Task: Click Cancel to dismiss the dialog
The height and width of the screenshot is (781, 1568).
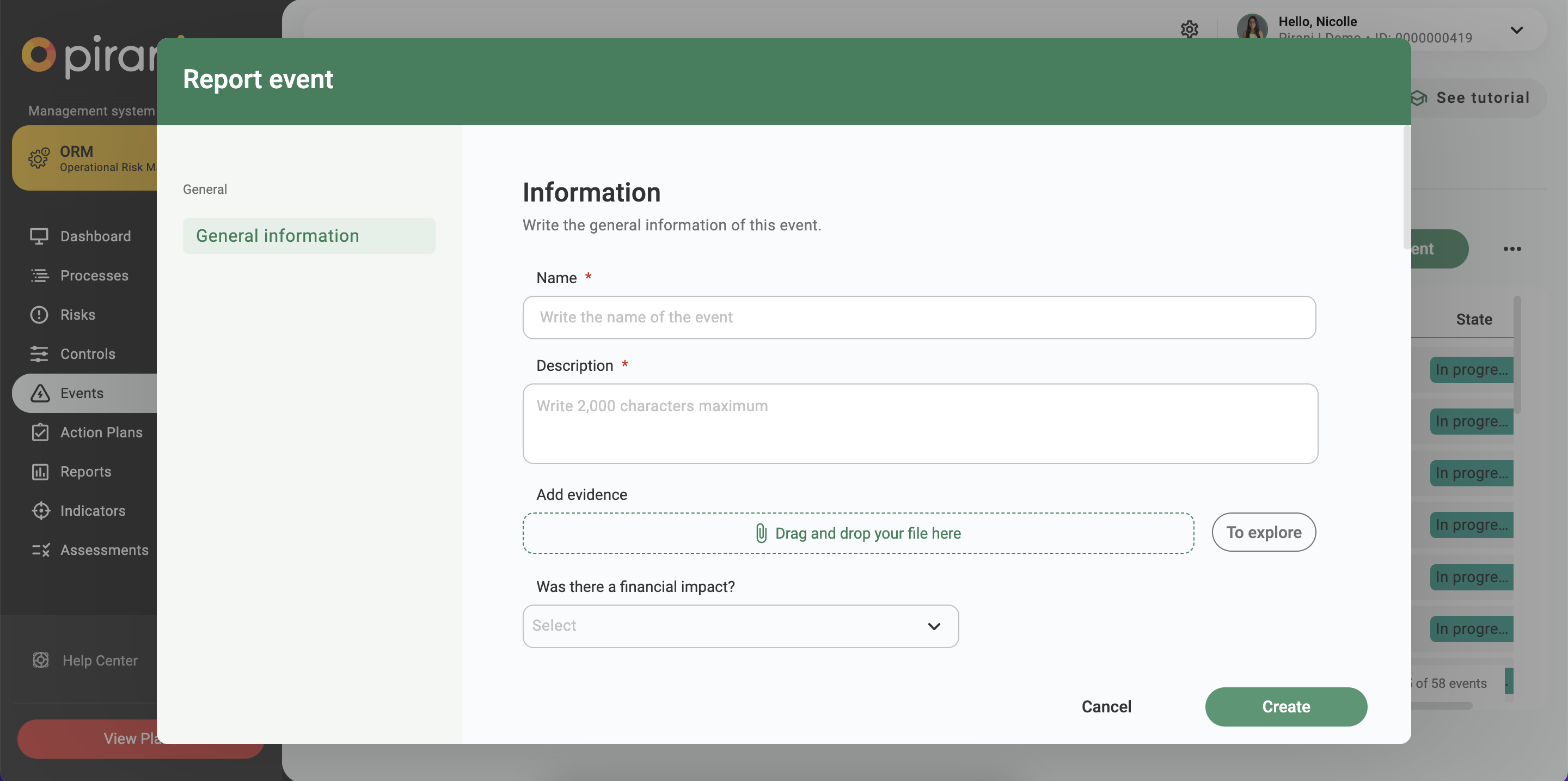Action: 1106,707
